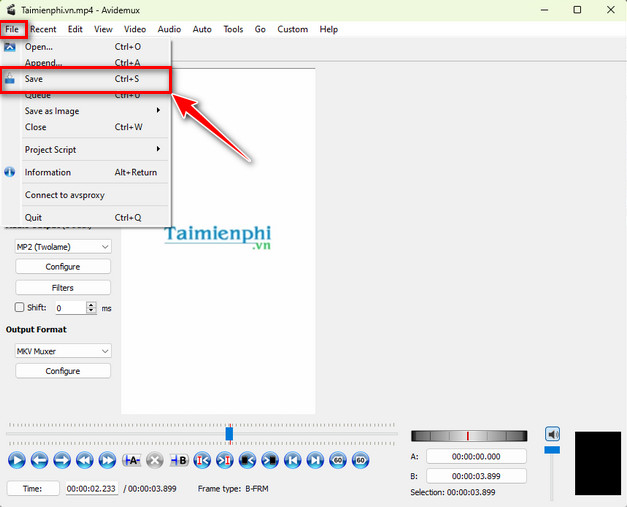Click the Frame type: B-FRM text
Screen dimensions: 627x507
(233, 489)
